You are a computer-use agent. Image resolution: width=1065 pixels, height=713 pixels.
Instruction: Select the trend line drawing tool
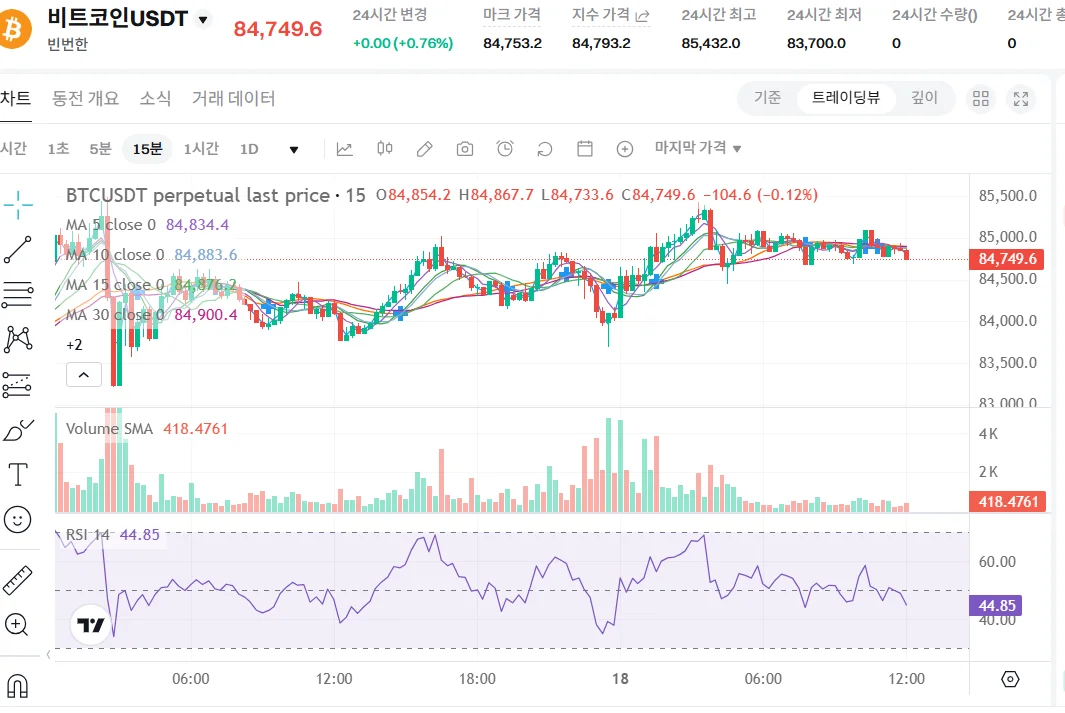[x=18, y=249]
